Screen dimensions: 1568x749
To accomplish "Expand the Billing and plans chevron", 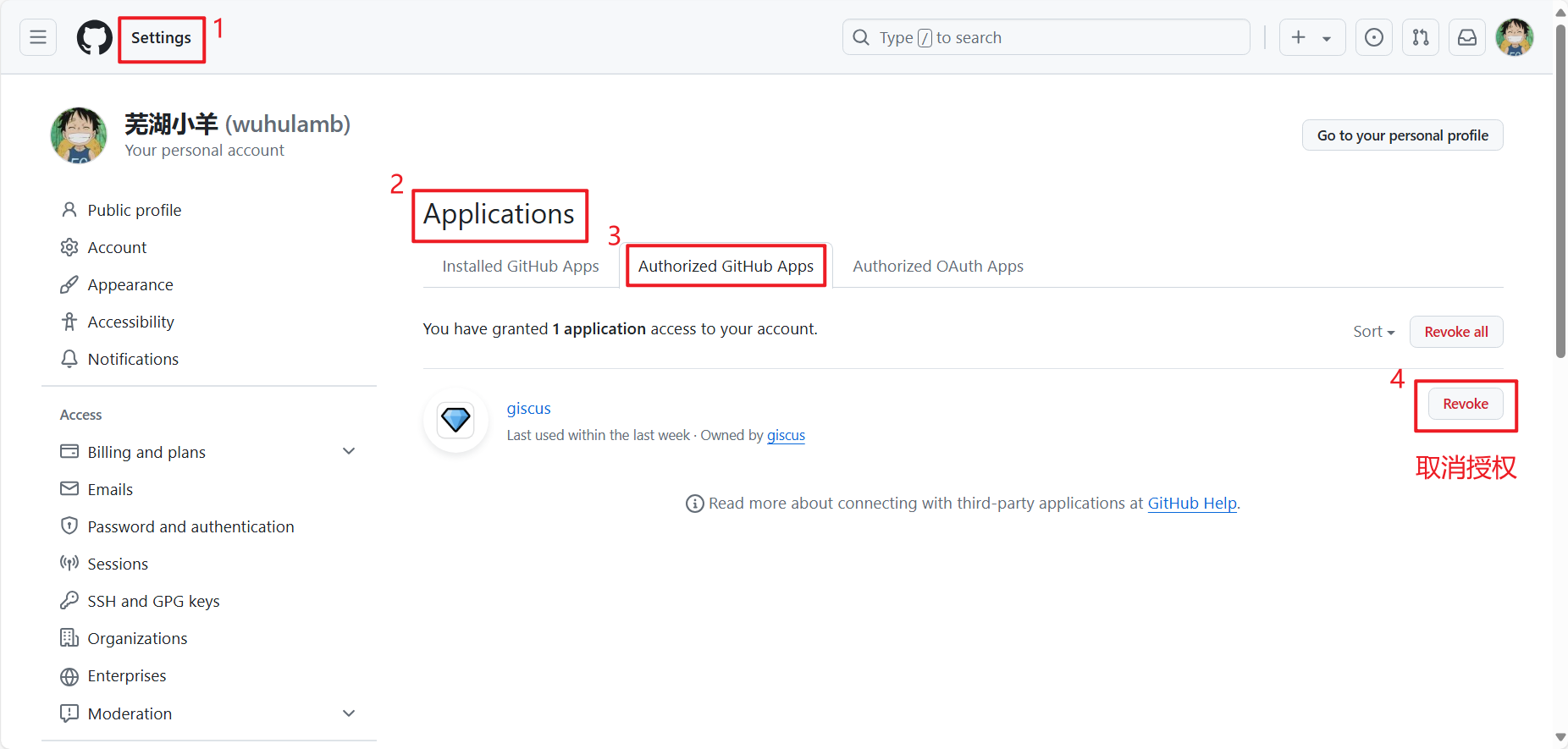I will 349,451.
